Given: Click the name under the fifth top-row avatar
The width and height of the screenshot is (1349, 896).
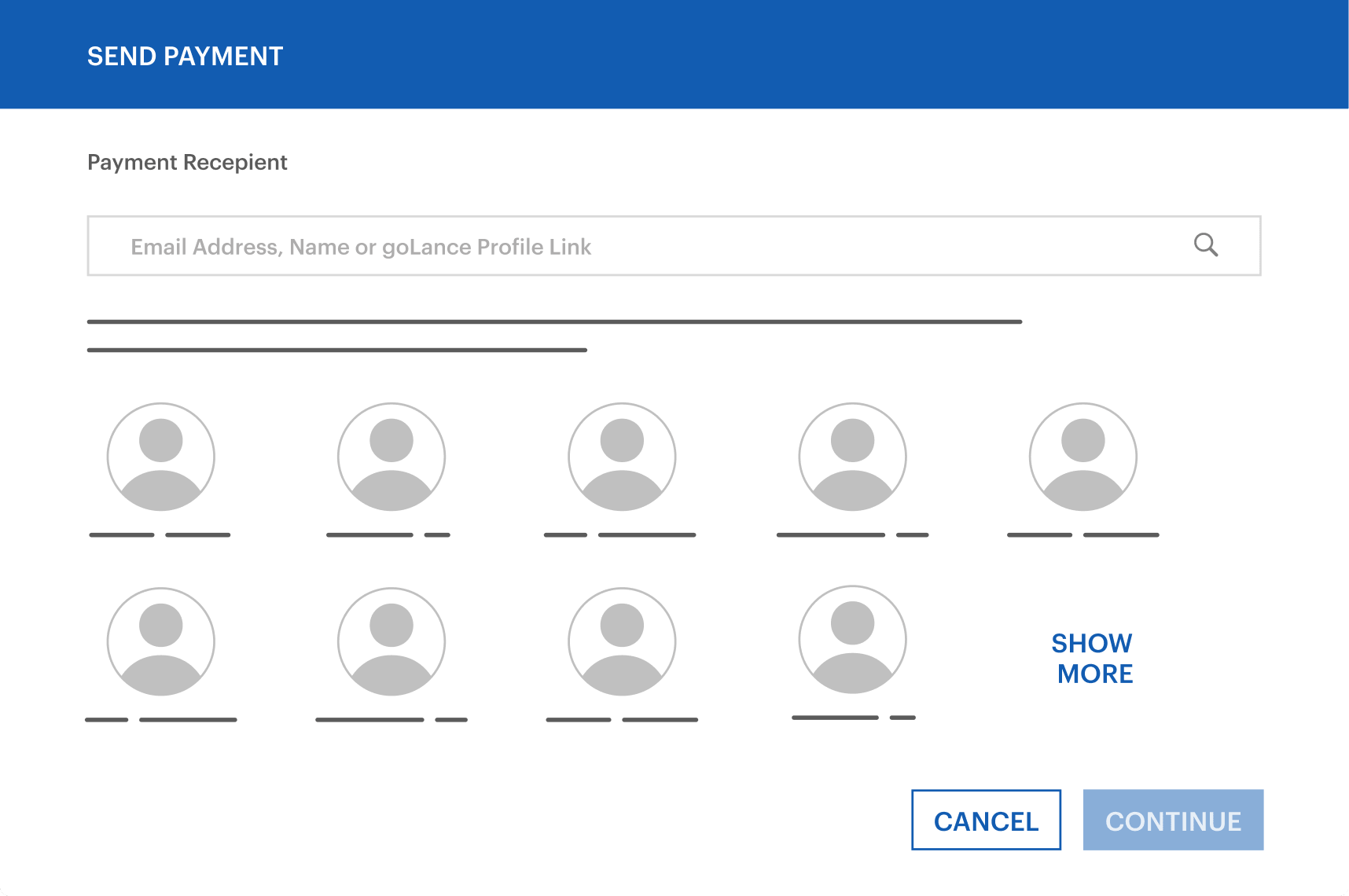Looking at the screenshot, I should (x=1083, y=535).
